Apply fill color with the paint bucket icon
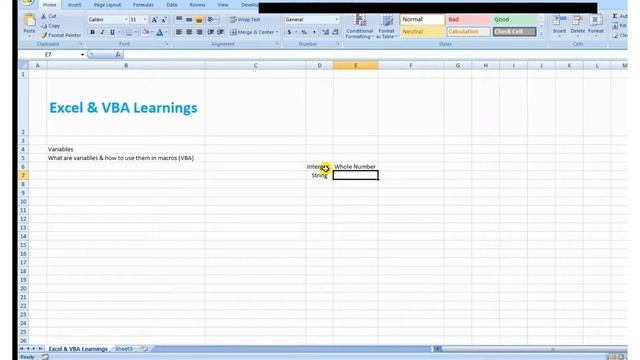Viewport: 640px width, 360px height. (145, 32)
